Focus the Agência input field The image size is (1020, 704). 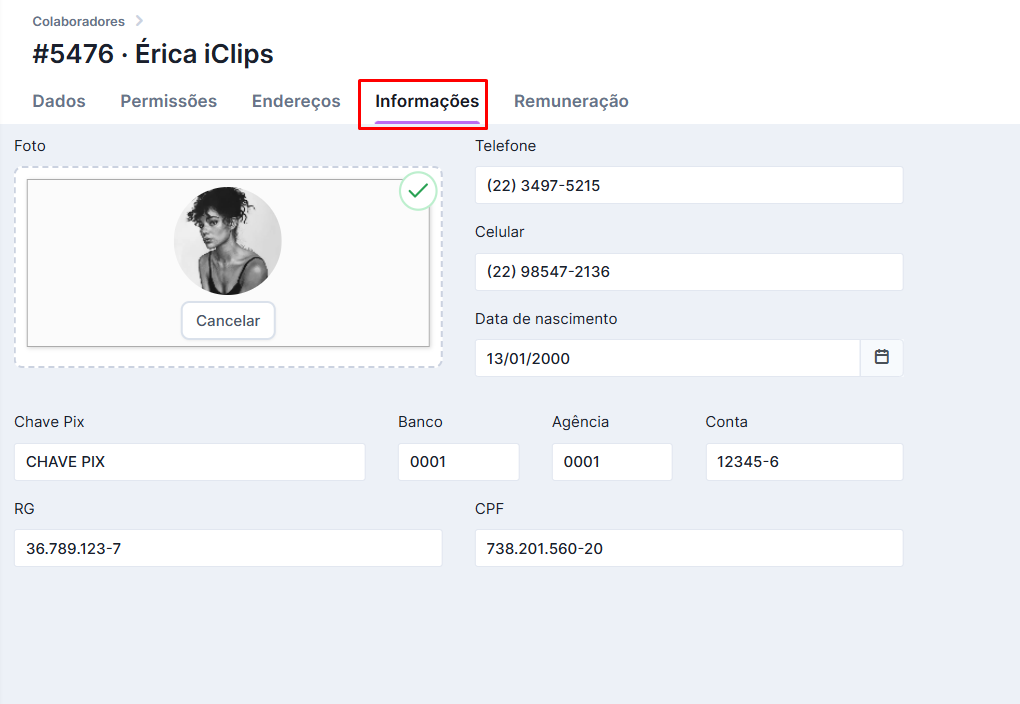click(611, 462)
